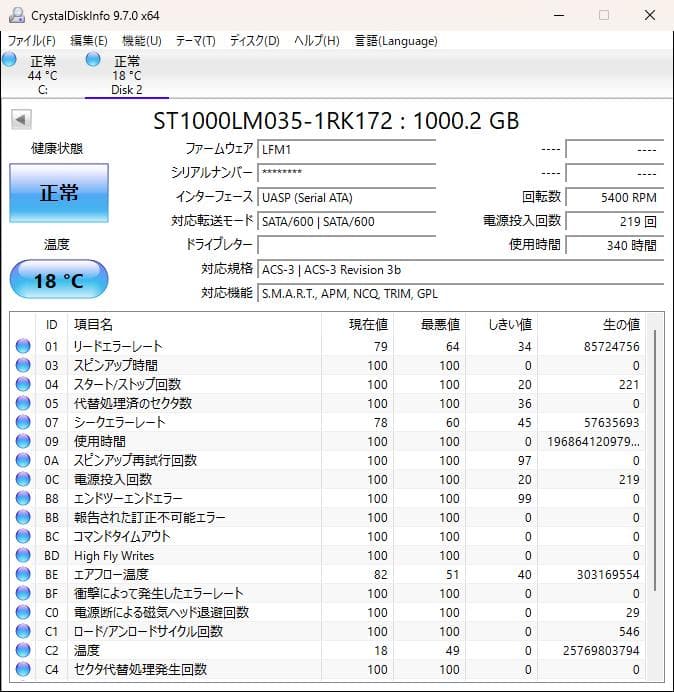Click the 項目名 column header
Image resolution: width=674 pixels, height=692 pixels.
click(94, 324)
